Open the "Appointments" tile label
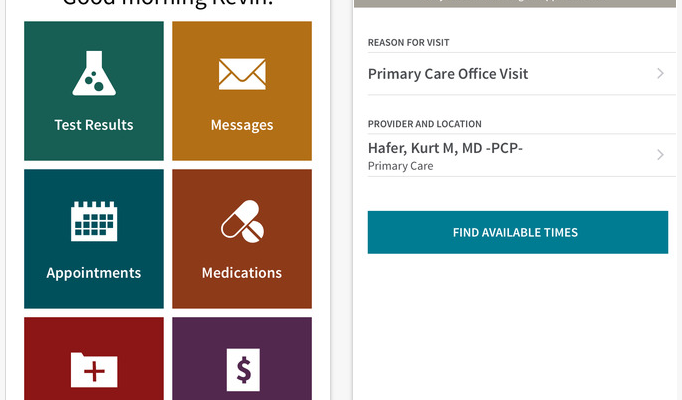The height and width of the screenshot is (400, 682). tap(94, 273)
